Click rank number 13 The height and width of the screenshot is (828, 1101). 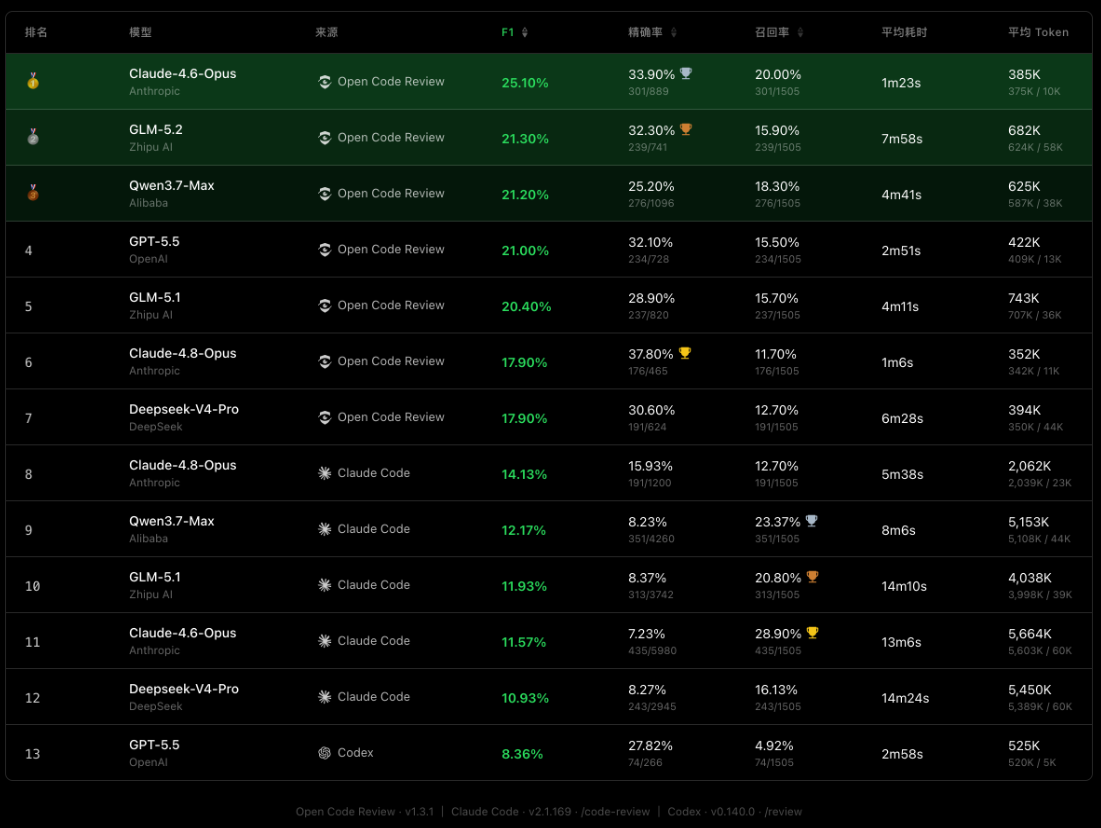point(32,754)
